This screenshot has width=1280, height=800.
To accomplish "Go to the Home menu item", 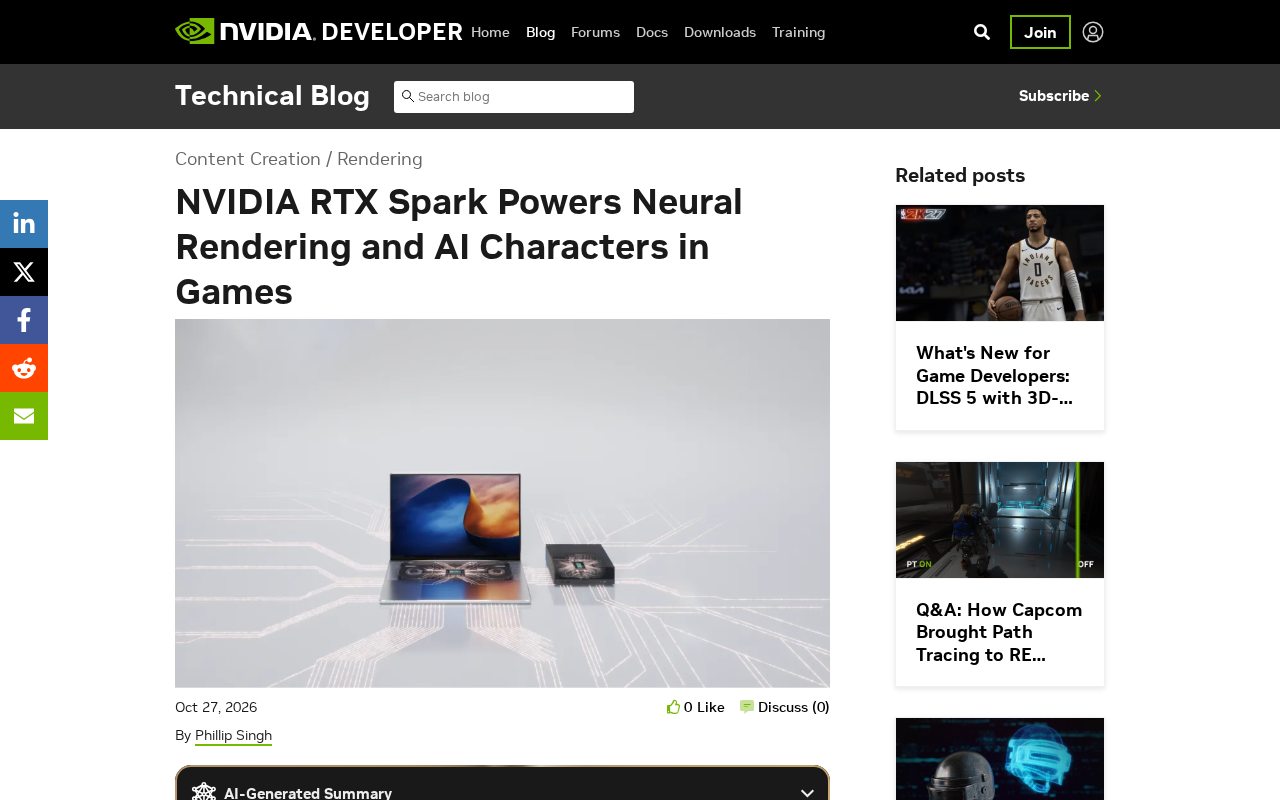I will 490,32.
